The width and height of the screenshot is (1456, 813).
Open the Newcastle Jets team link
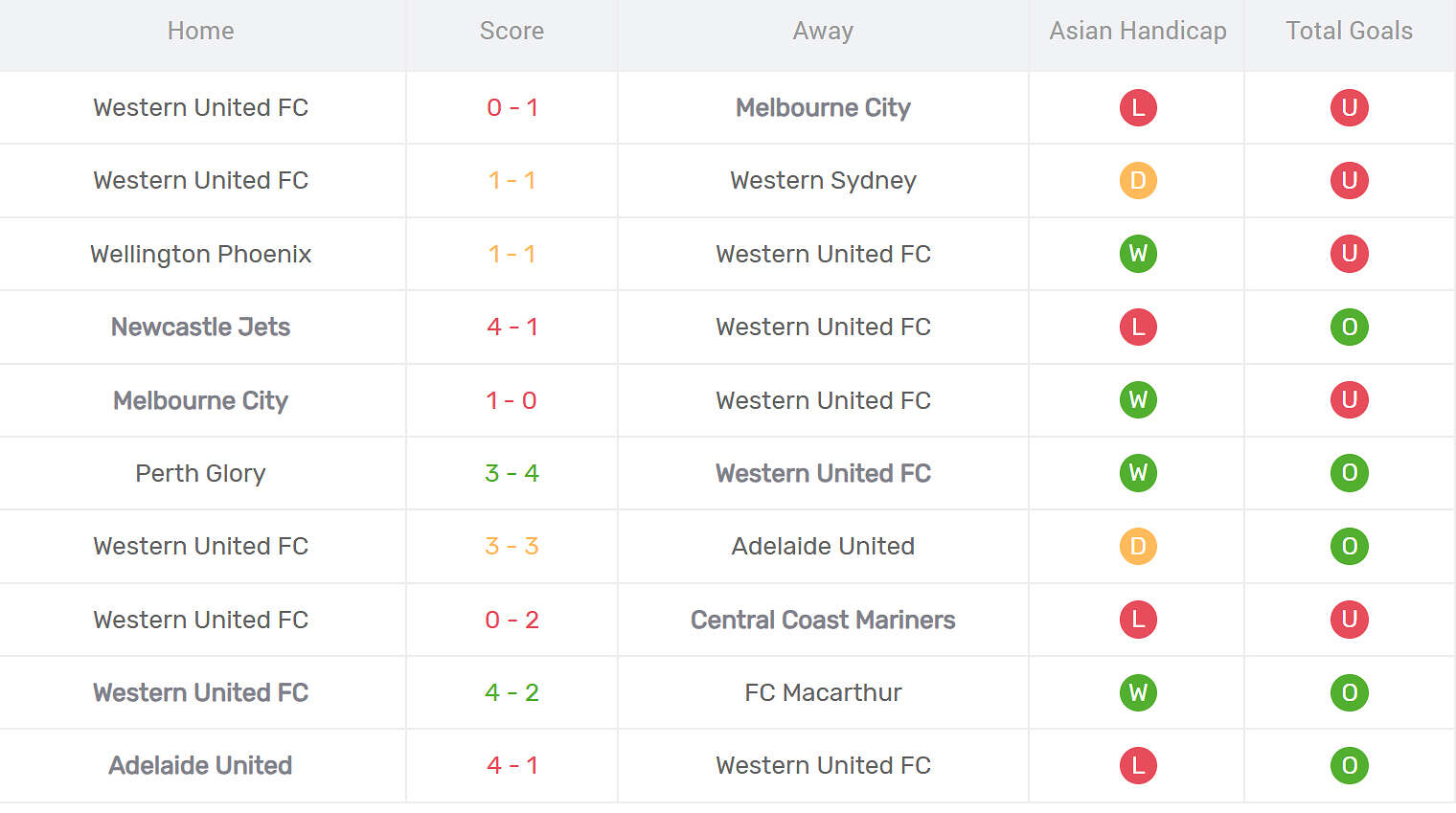(x=200, y=327)
